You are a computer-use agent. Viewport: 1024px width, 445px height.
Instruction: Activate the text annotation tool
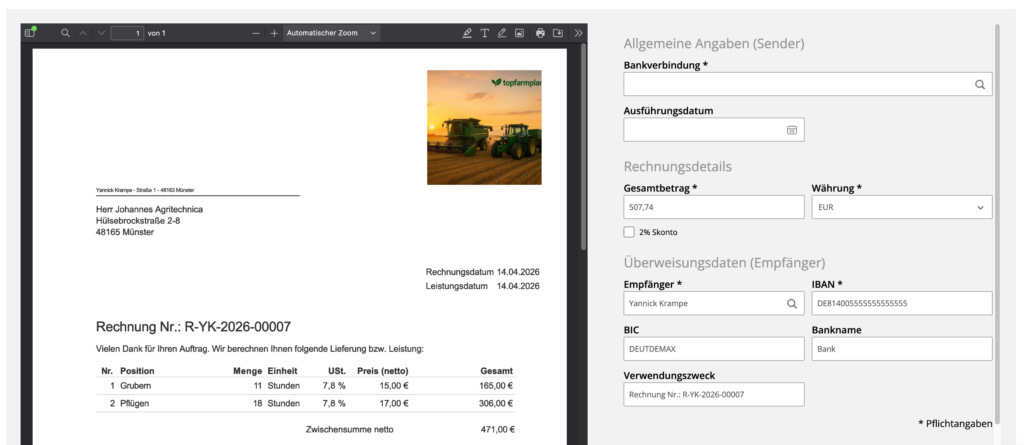[x=485, y=33]
